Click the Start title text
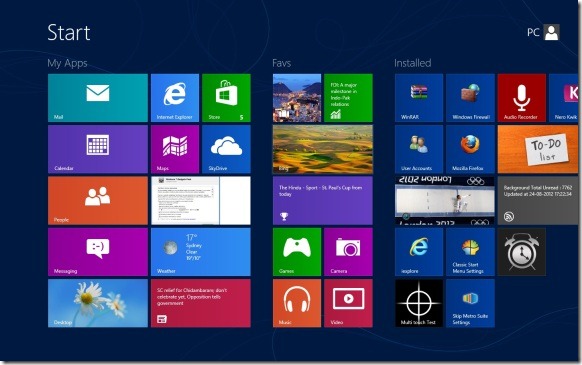 69,33
